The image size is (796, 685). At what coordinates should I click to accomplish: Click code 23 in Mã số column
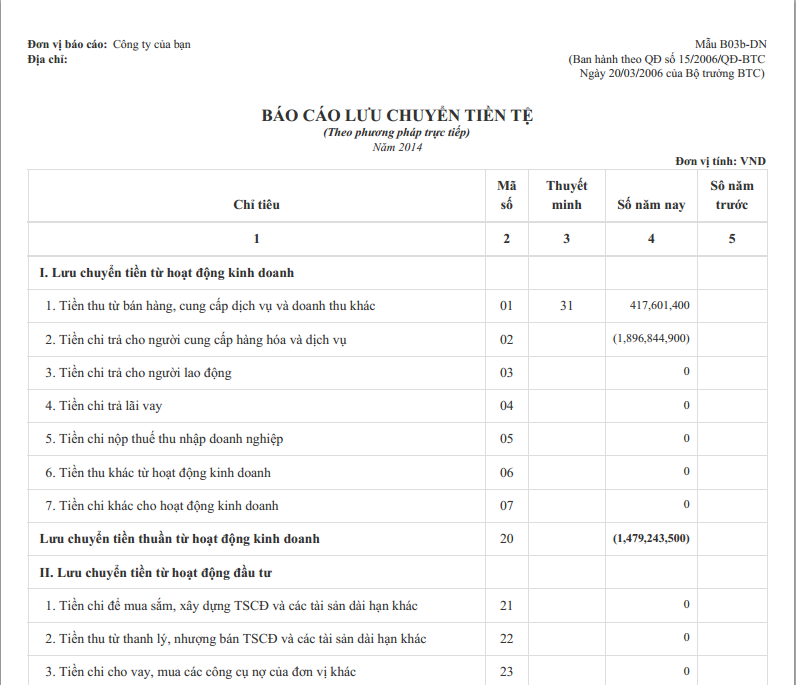coord(506,672)
